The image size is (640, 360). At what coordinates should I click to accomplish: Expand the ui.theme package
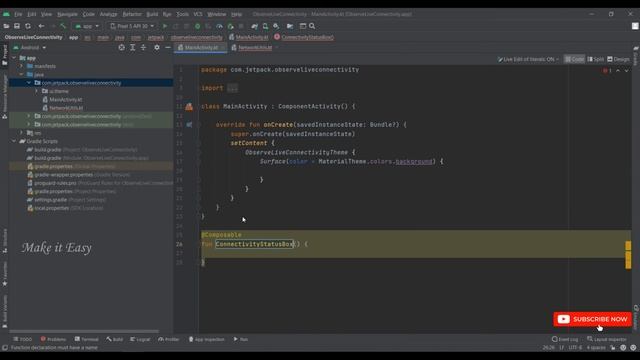(36, 91)
